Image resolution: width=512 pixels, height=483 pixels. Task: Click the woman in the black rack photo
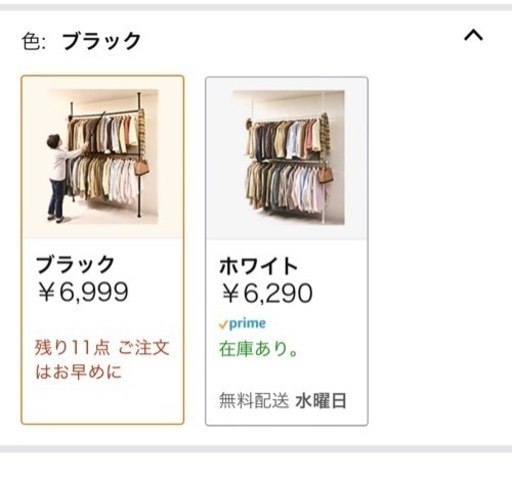click(x=62, y=178)
